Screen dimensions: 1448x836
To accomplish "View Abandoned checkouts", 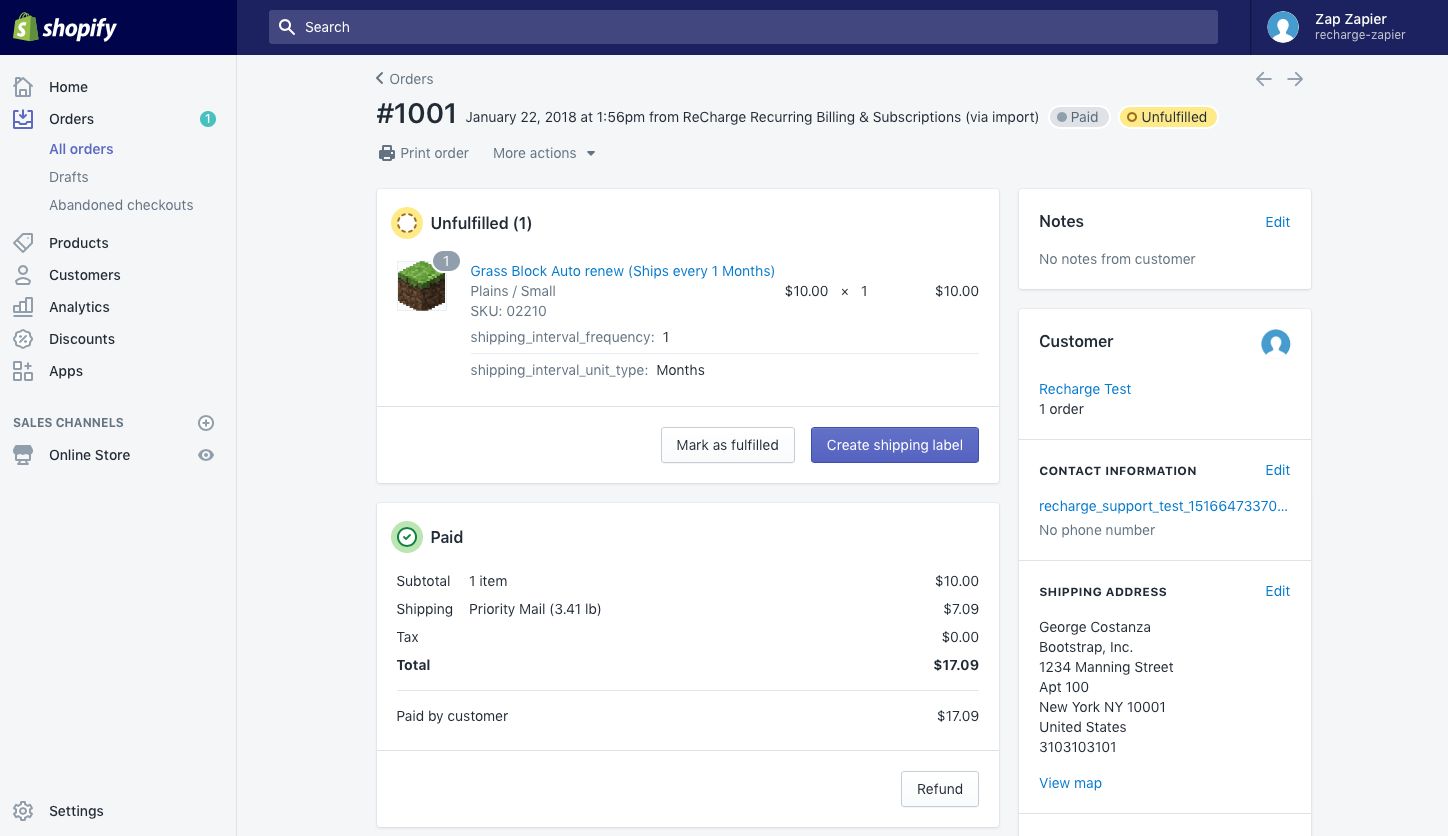I will 121,205.
